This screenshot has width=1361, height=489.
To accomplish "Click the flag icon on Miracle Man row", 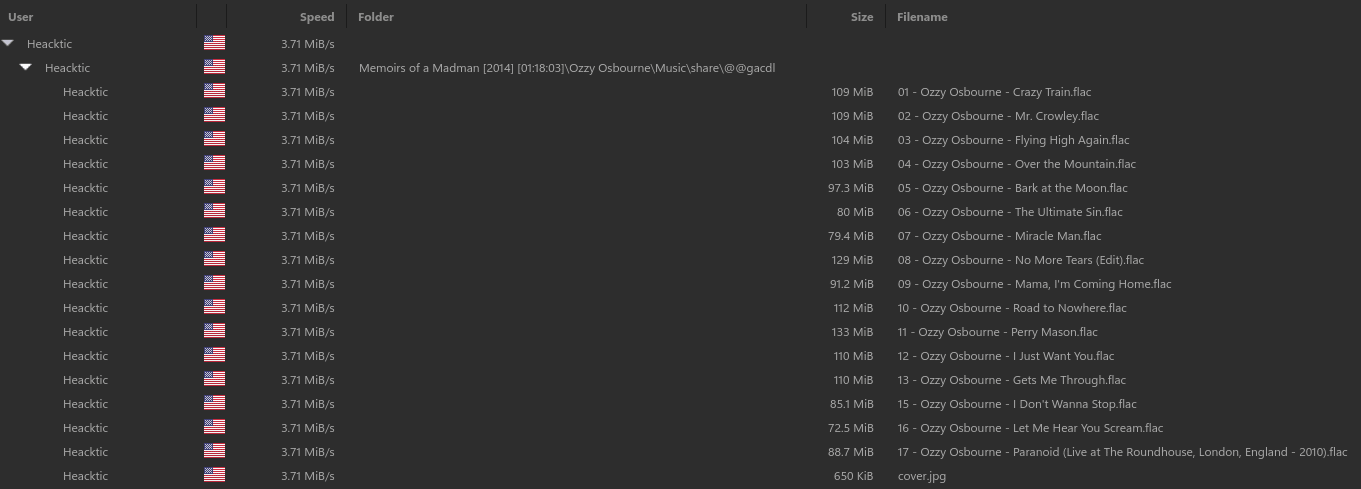I will pyautogui.click(x=214, y=235).
